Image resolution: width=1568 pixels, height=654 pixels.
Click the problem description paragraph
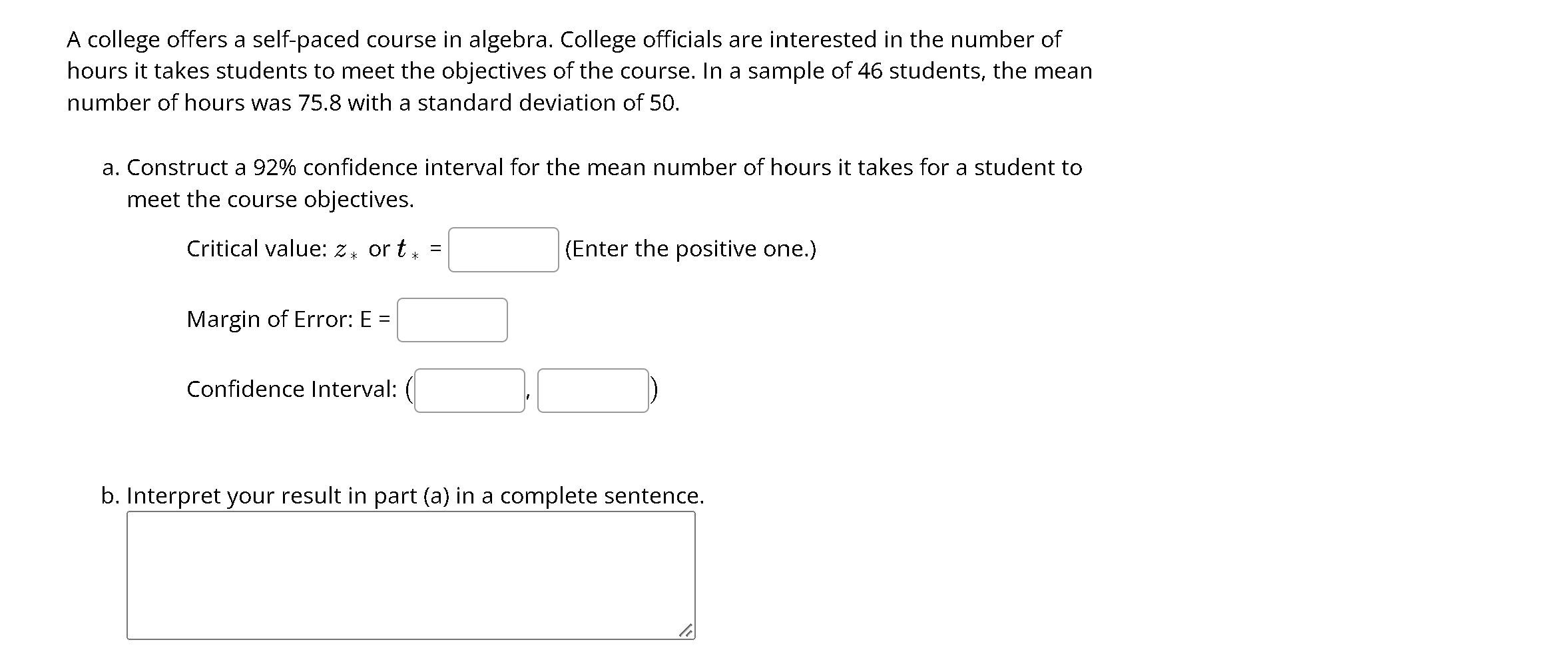point(579,71)
